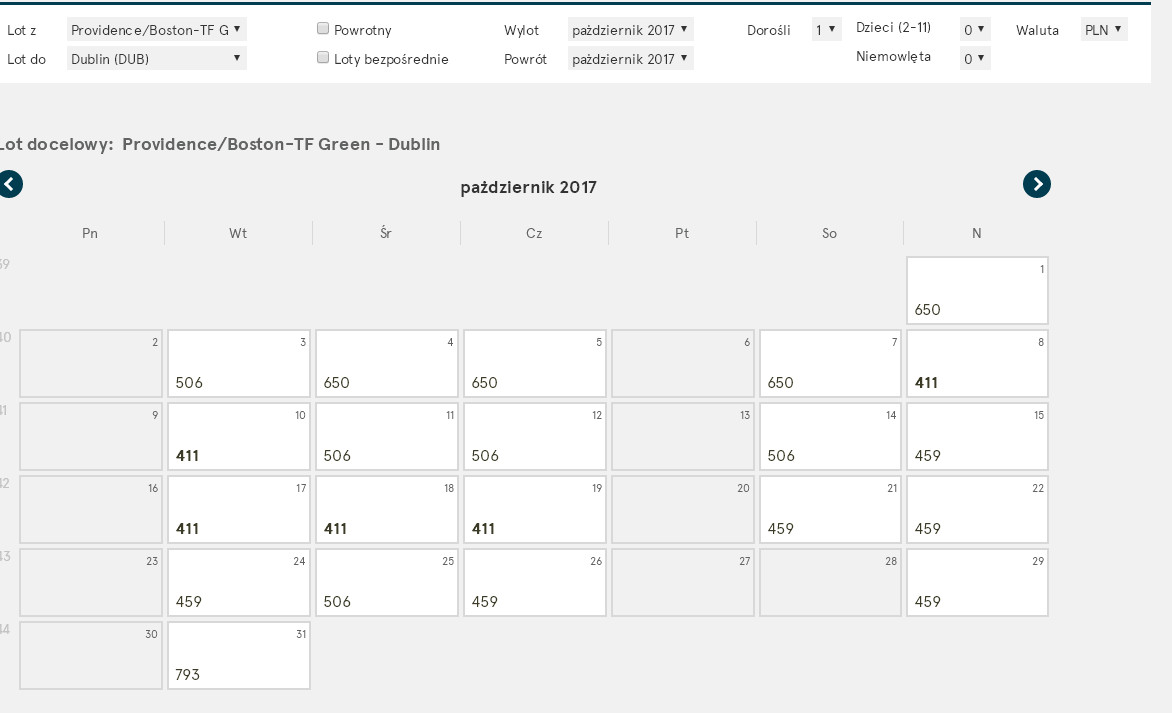
Task: Switch currency in the Waluta PLN dropdown
Action: pyautogui.click(x=1104, y=30)
